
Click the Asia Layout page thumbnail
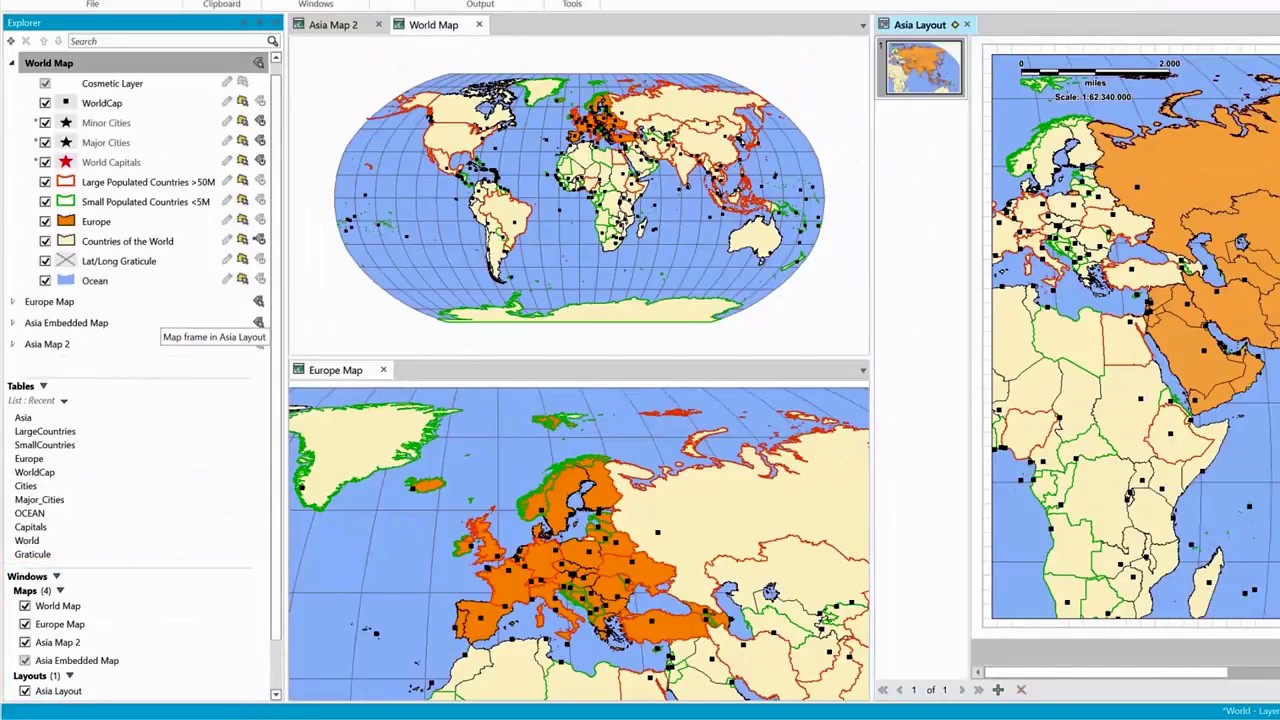click(922, 67)
